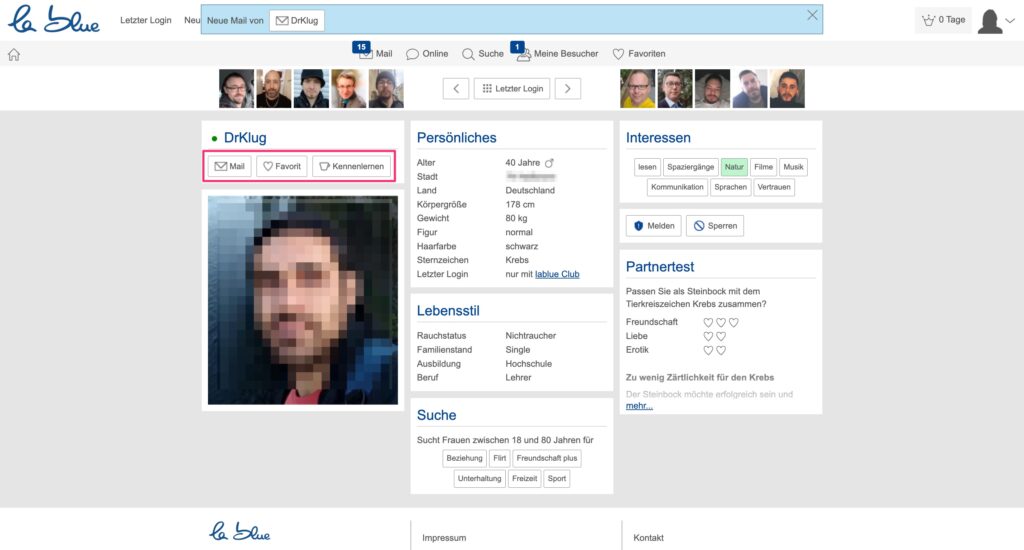The height and width of the screenshot is (550, 1024).
Task: Select the Freundschaft plus tag
Action: click(547, 459)
